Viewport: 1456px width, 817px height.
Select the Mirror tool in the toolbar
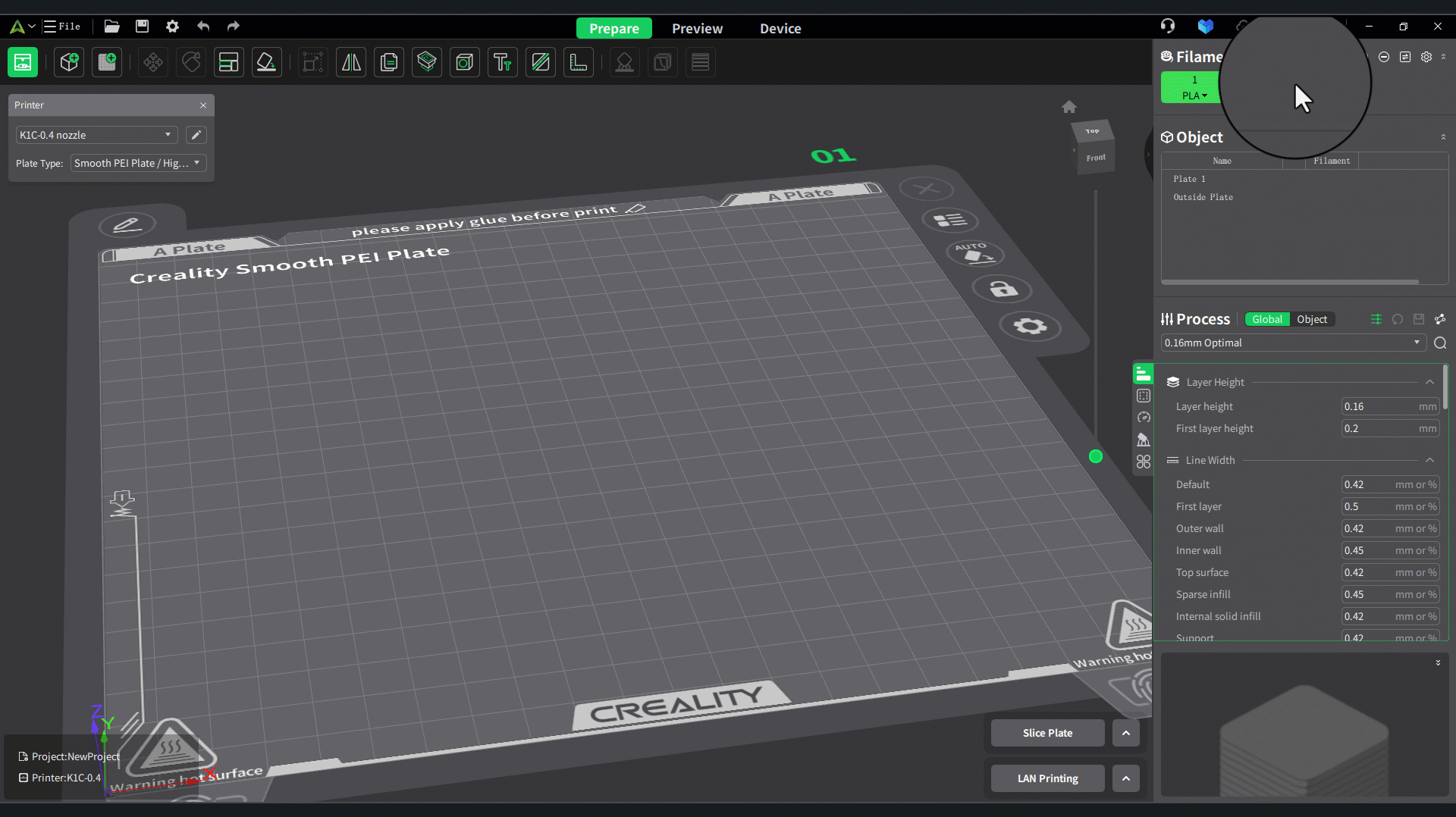(351, 62)
